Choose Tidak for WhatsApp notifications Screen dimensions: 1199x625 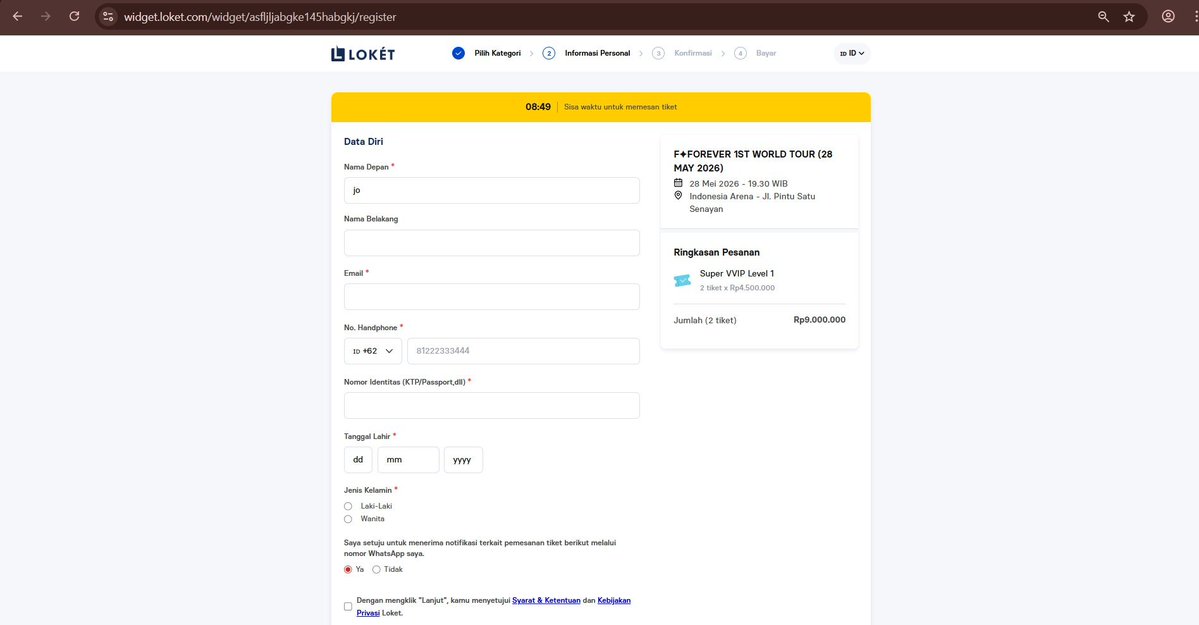[376, 569]
